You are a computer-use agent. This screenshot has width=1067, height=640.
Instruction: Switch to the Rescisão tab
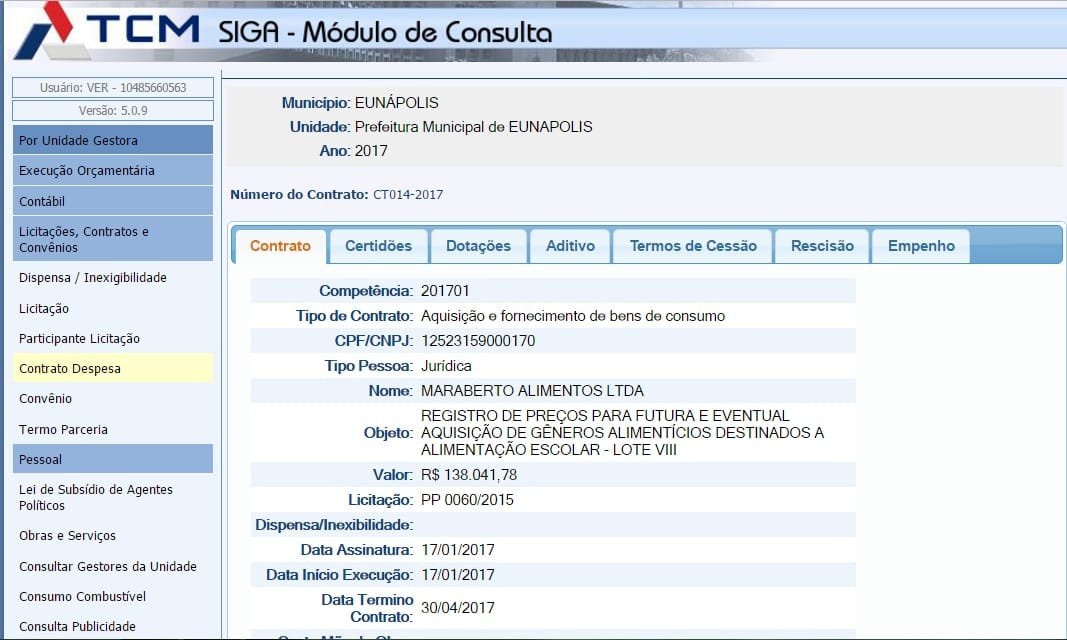click(x=822, y=246)
